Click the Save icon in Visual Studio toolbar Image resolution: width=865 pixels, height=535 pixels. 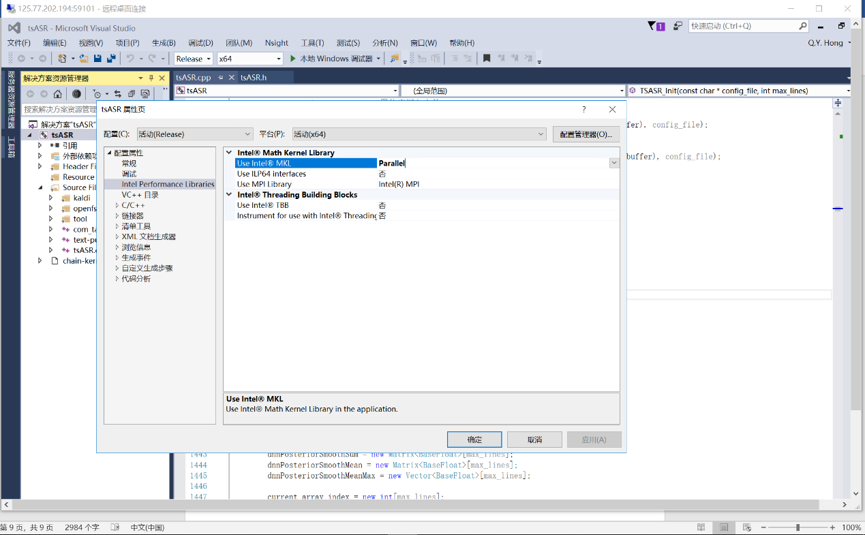pos(98,58)
